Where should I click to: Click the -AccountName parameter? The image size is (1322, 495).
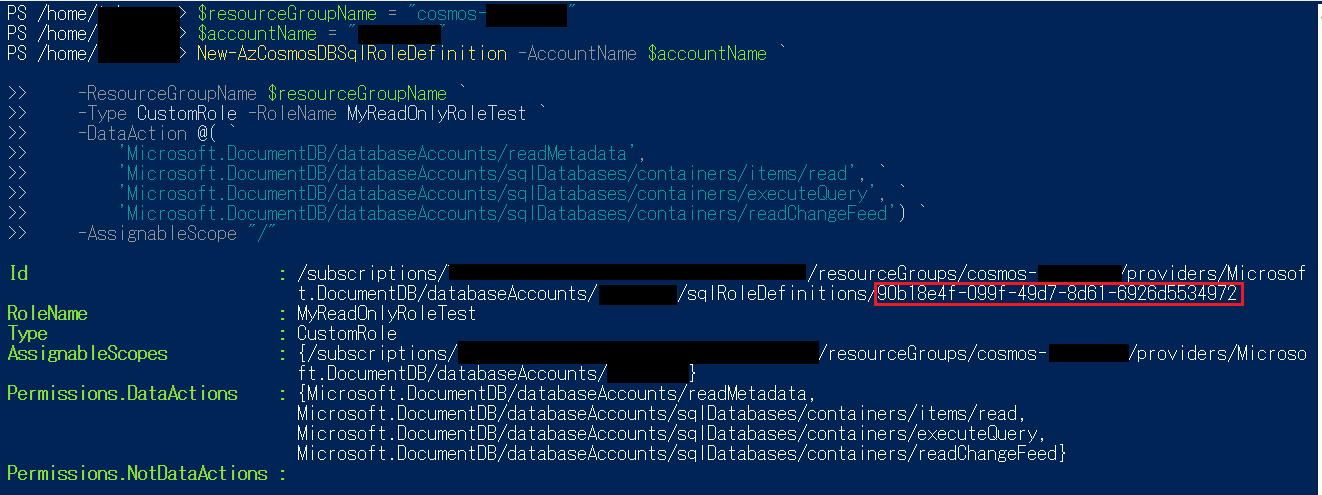click(578, 54)
